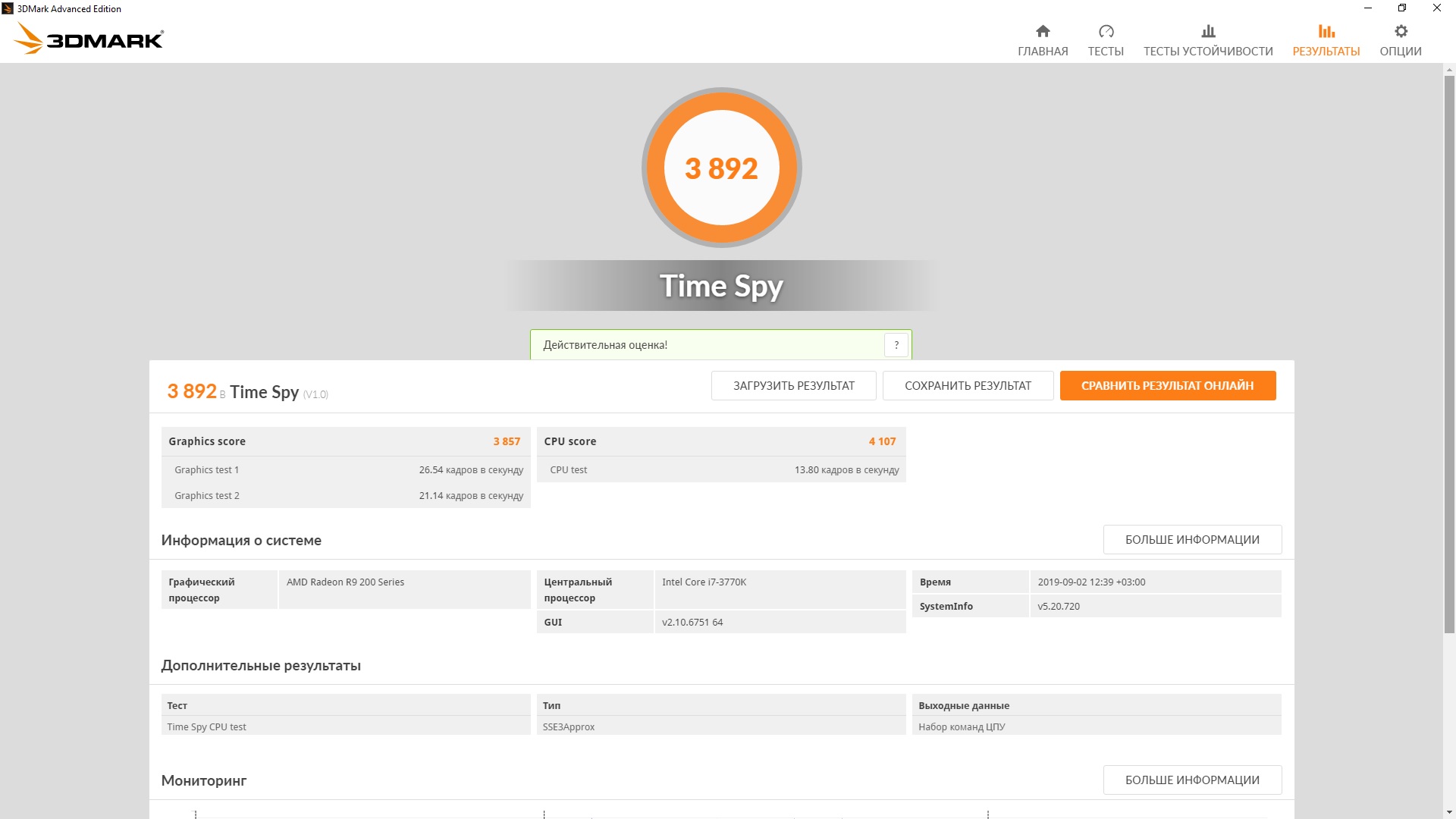Click the scrollbar down arrow
This screenshot has height=819, width=1456.
pyautogui.click(x=1449, y=813)
